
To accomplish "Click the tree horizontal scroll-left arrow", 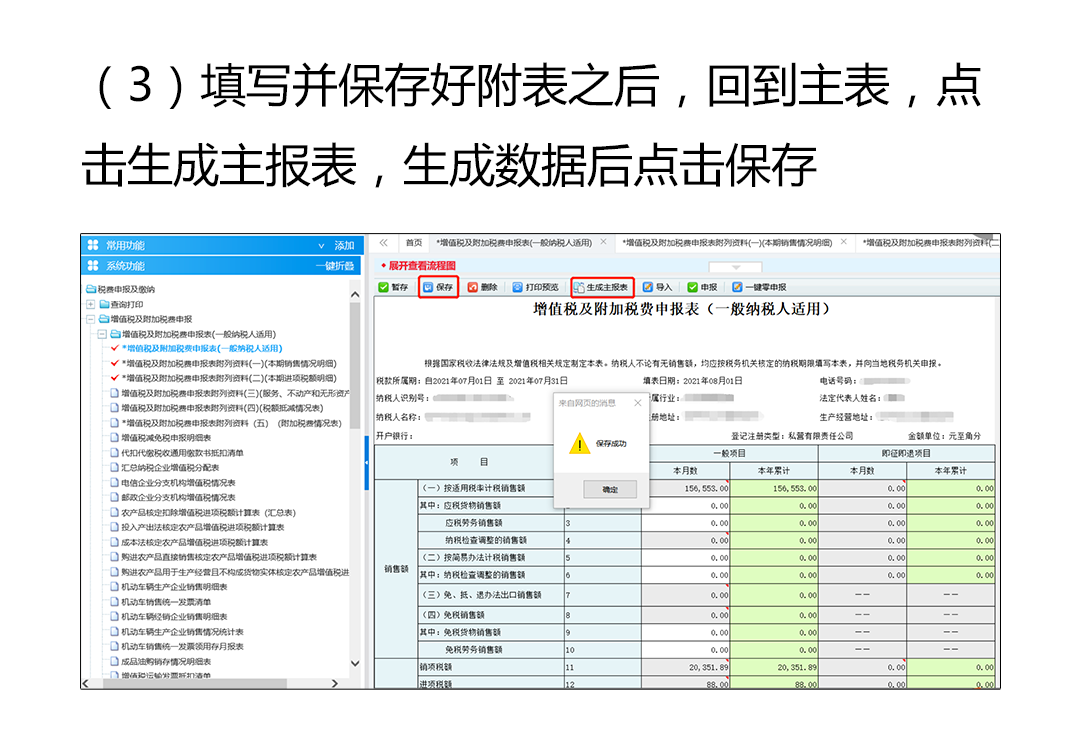I will (x=85, y=683).
